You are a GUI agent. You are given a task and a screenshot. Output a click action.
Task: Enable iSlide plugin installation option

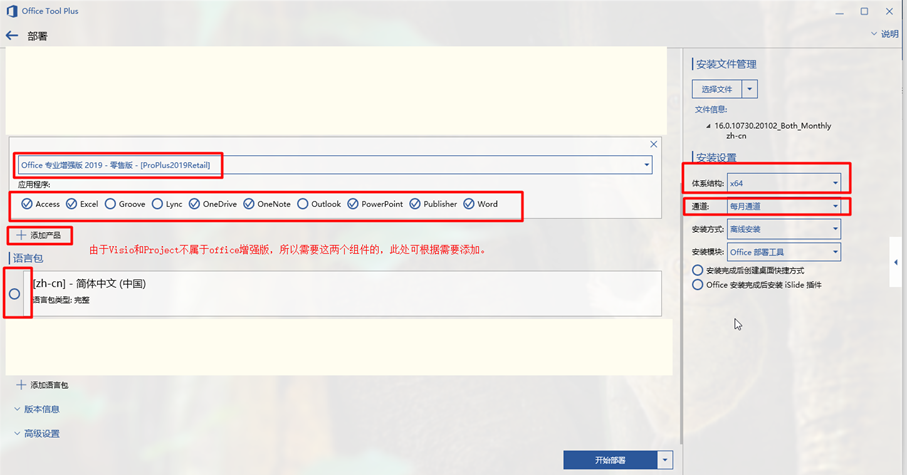click(x=698, y=285)
